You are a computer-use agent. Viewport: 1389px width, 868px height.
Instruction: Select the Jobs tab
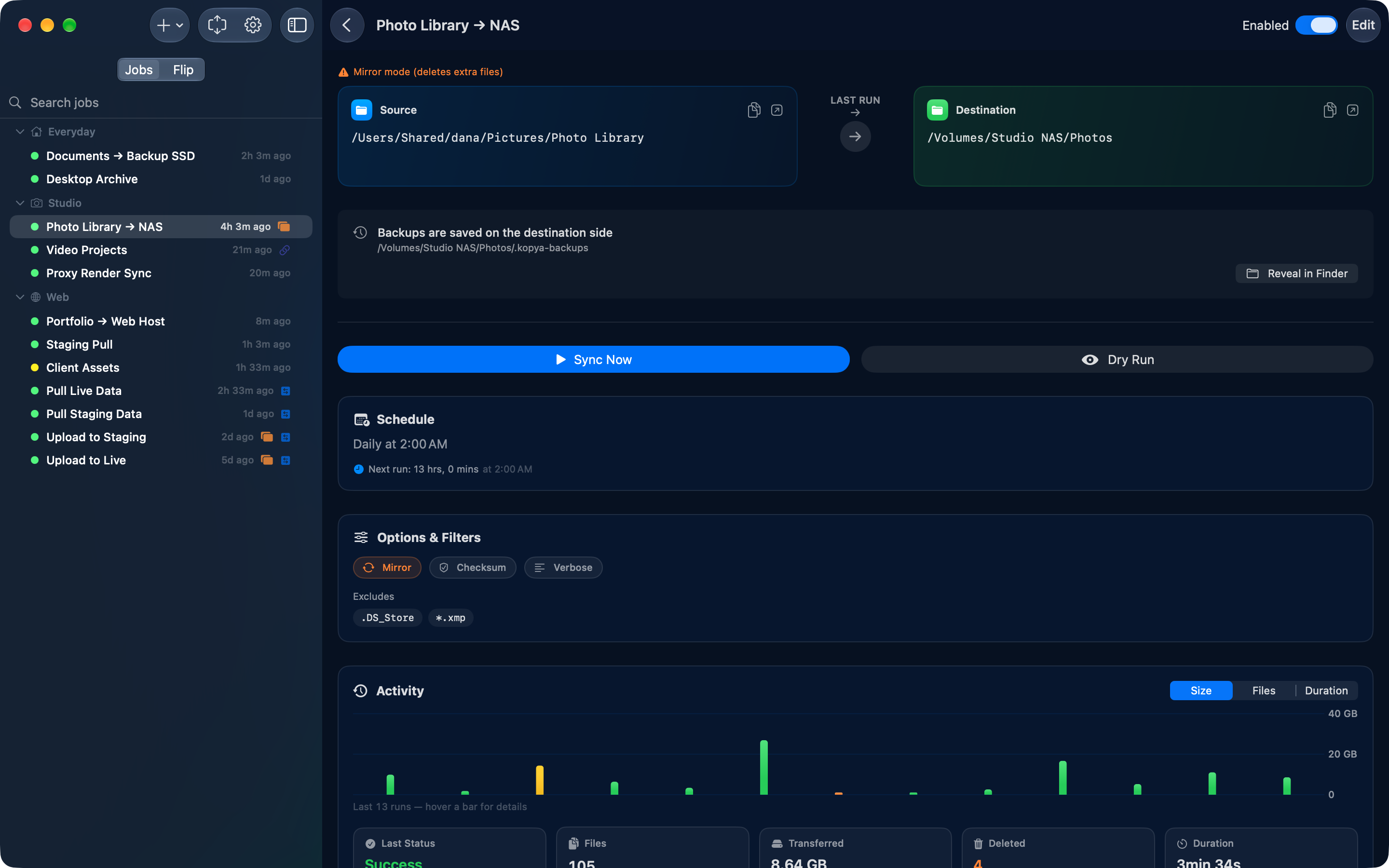point(139,69)
